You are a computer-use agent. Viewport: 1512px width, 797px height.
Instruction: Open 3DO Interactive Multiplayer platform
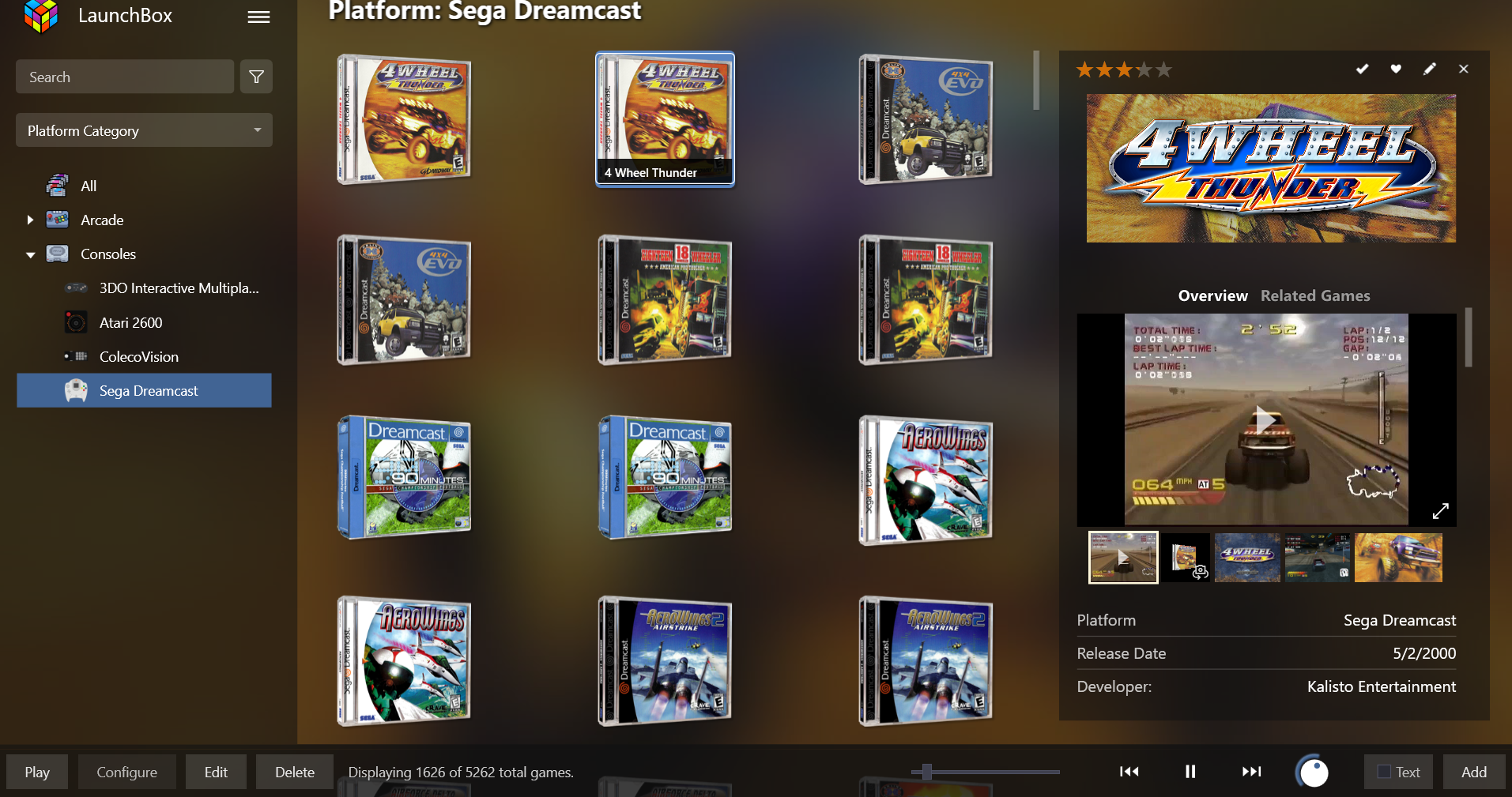(179, 288)
